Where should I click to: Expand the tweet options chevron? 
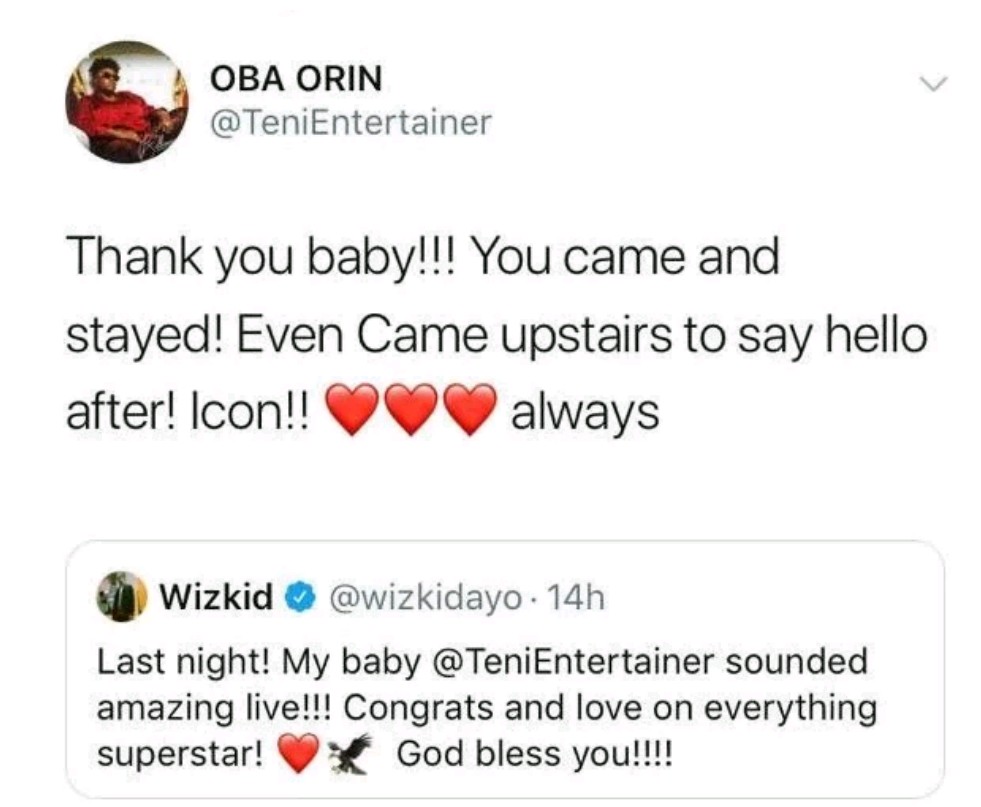click(932, 86)
